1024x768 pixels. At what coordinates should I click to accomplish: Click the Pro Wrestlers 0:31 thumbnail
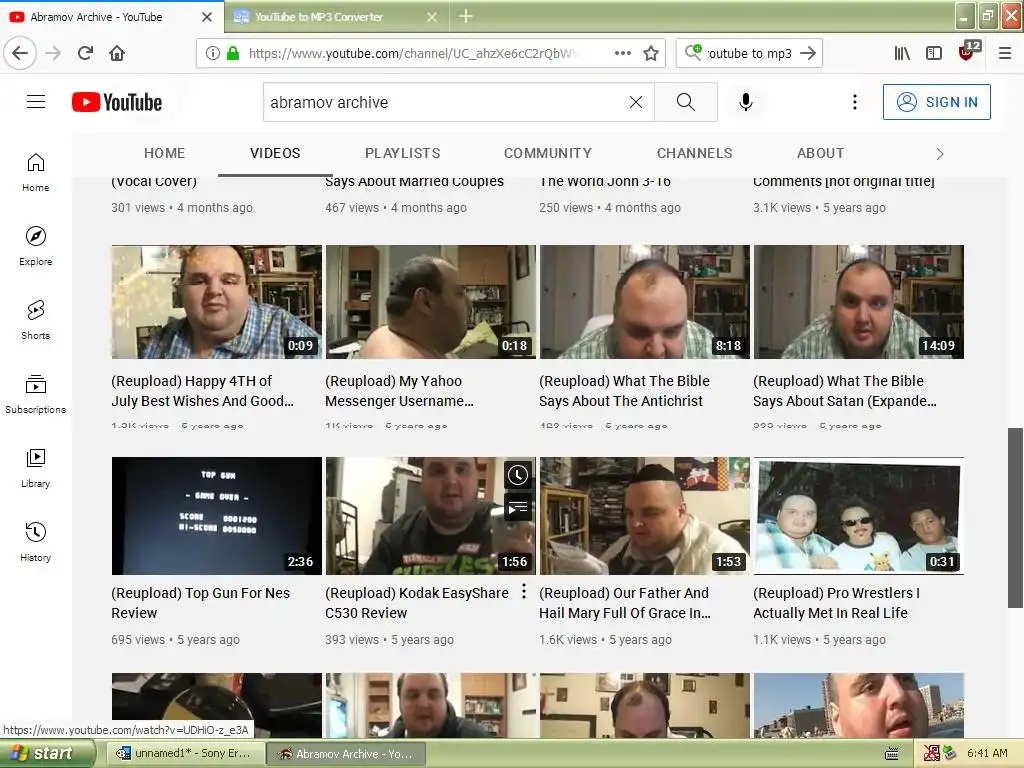[859, 515]
